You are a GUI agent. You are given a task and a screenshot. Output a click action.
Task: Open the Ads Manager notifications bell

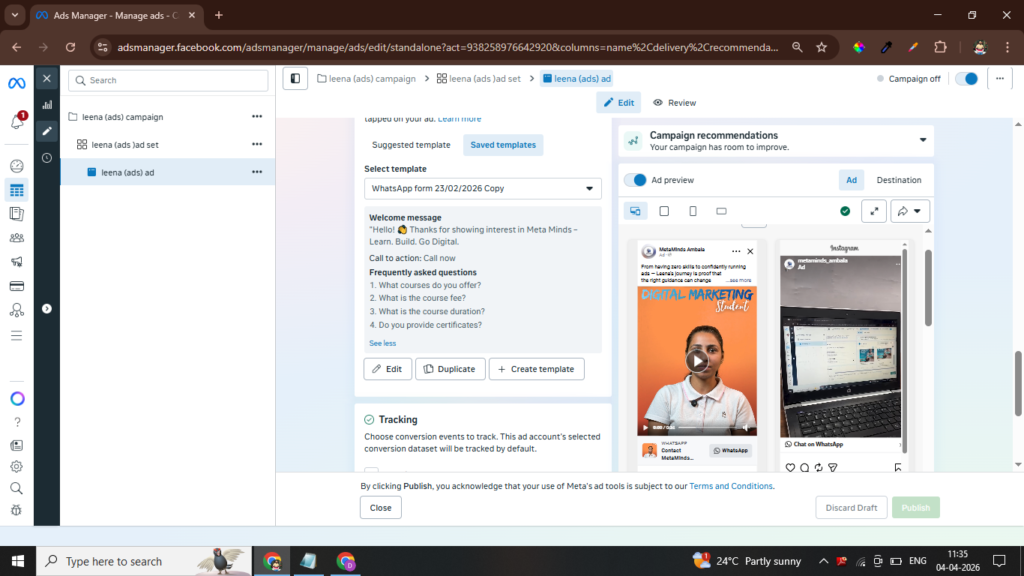[17, 121]
